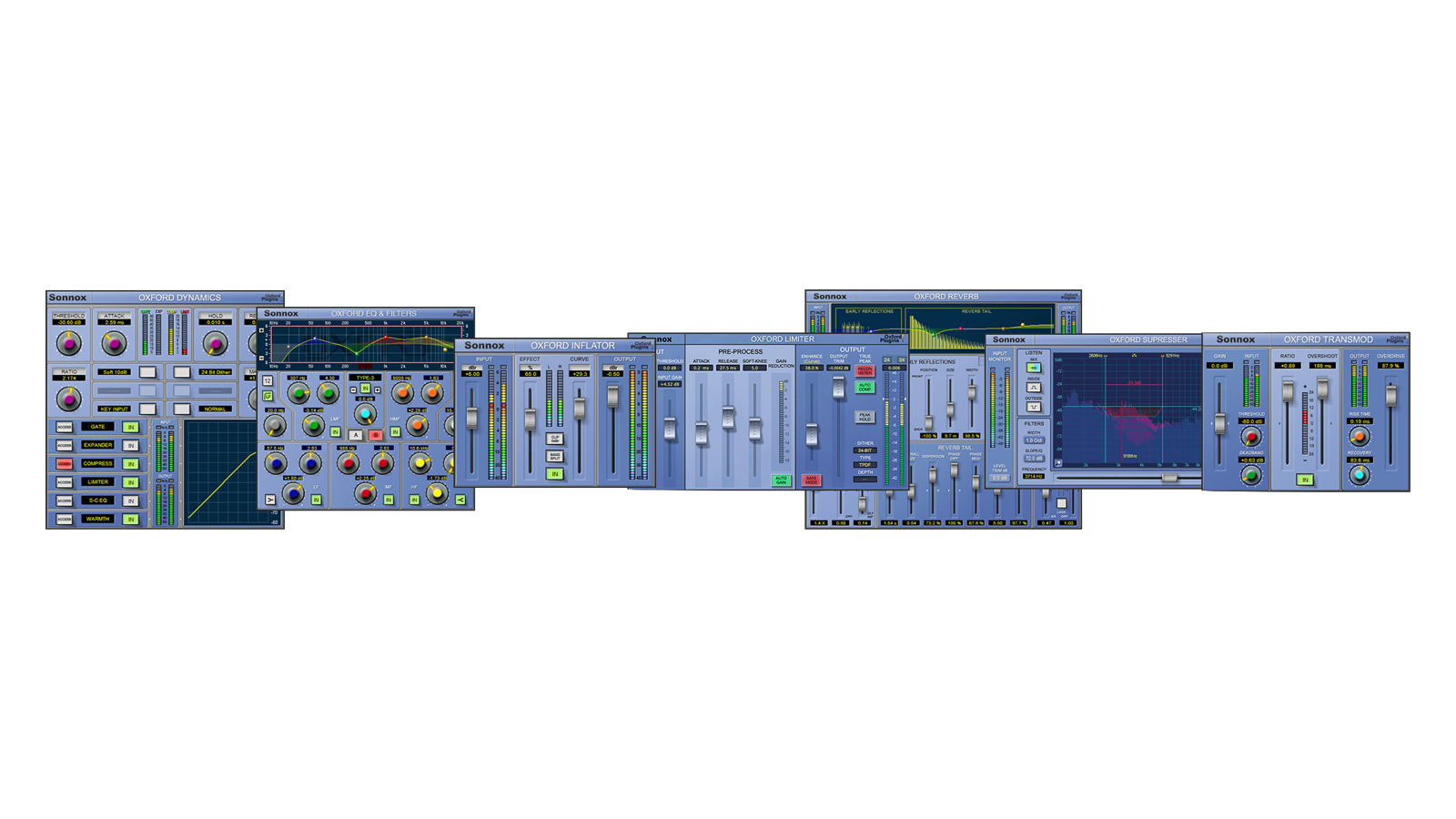Image resolution: width=1456 pixels, height=819 pixels.
Task: Click the blue LF frequency knob in EQ
Action: [276, 463]
